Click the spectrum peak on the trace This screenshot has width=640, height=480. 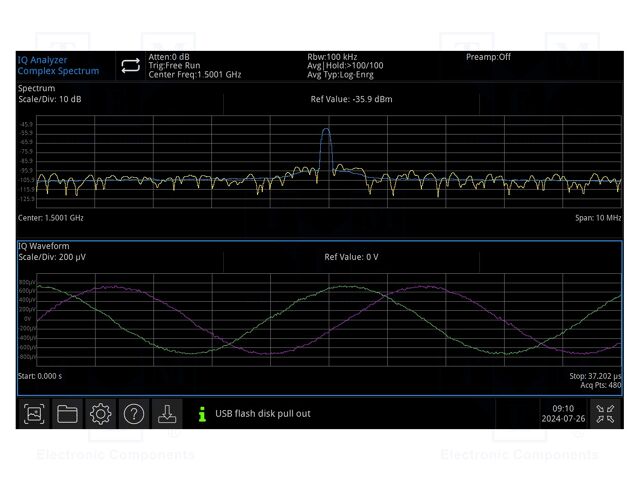click(x=325, y=131)
